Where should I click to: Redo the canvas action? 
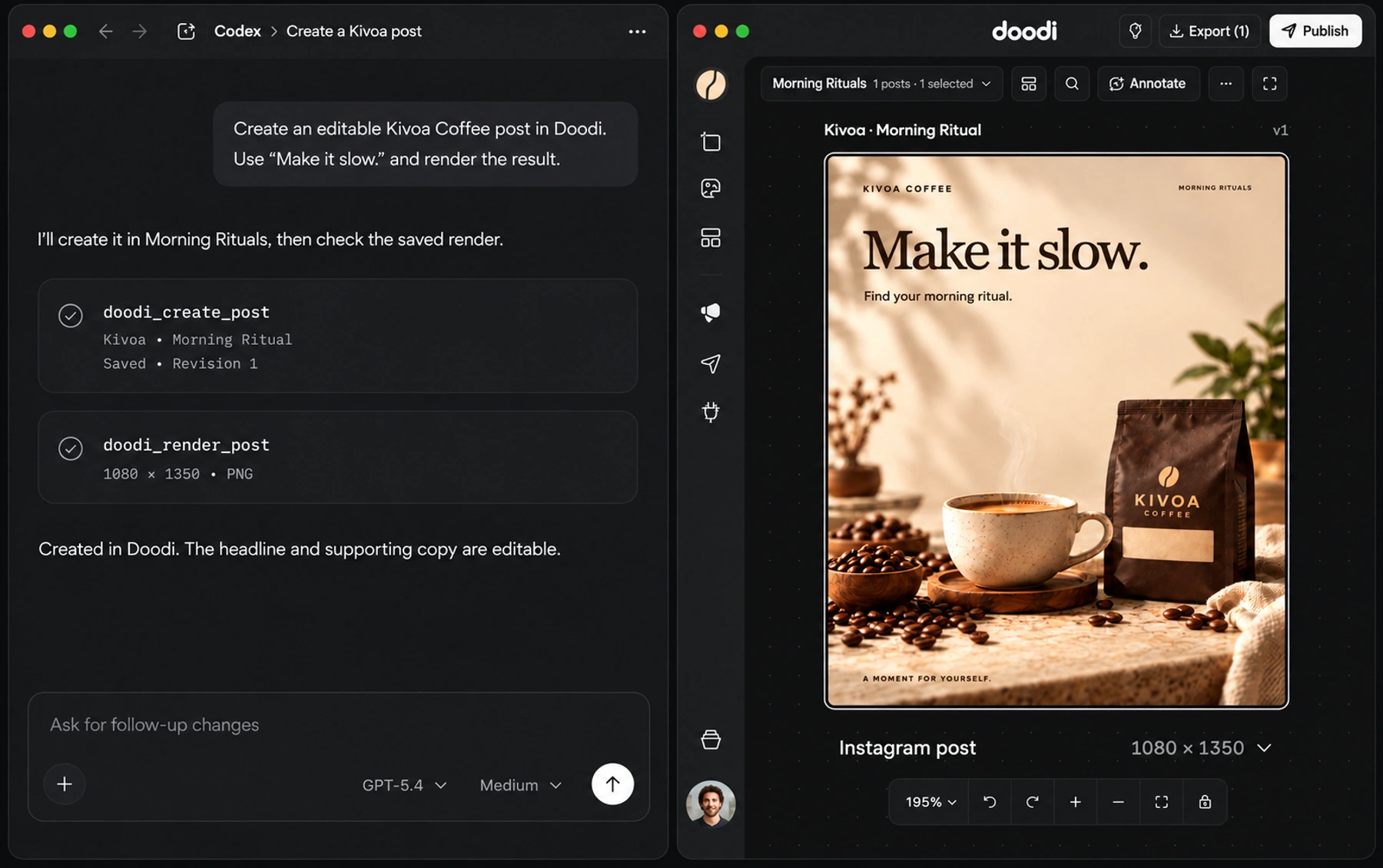[1033, 802]
